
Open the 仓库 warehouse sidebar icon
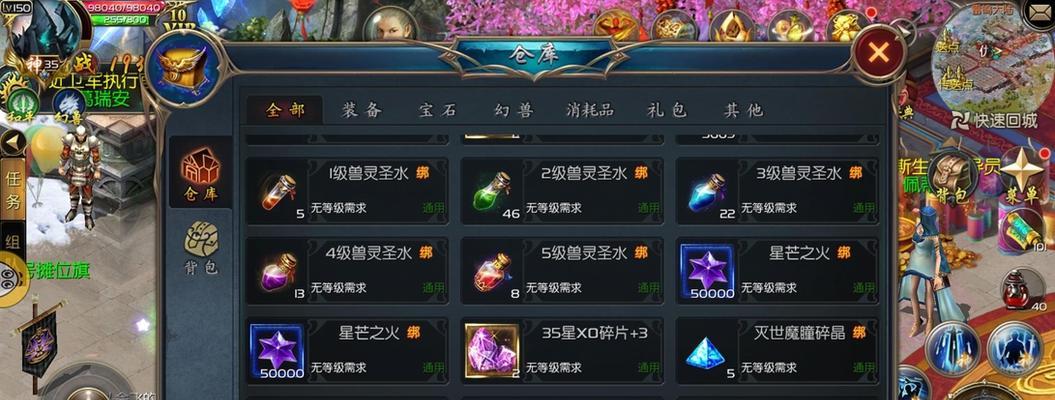tap(201, 171)
